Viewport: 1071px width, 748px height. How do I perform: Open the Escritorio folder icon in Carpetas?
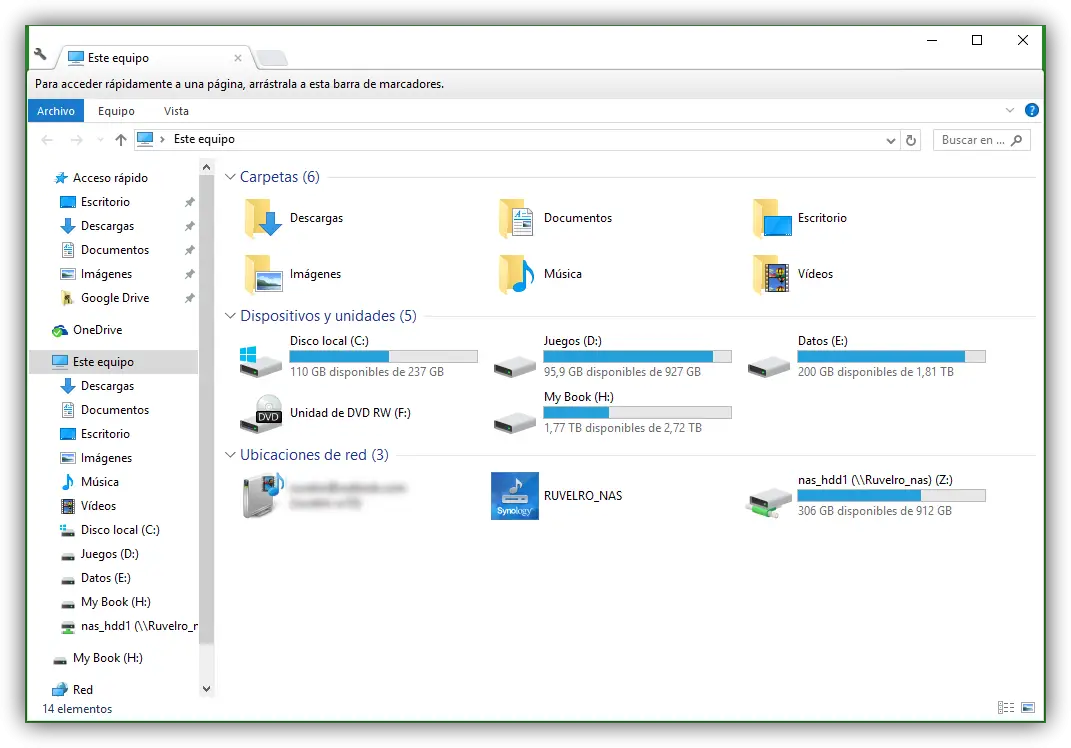point(772,218)
